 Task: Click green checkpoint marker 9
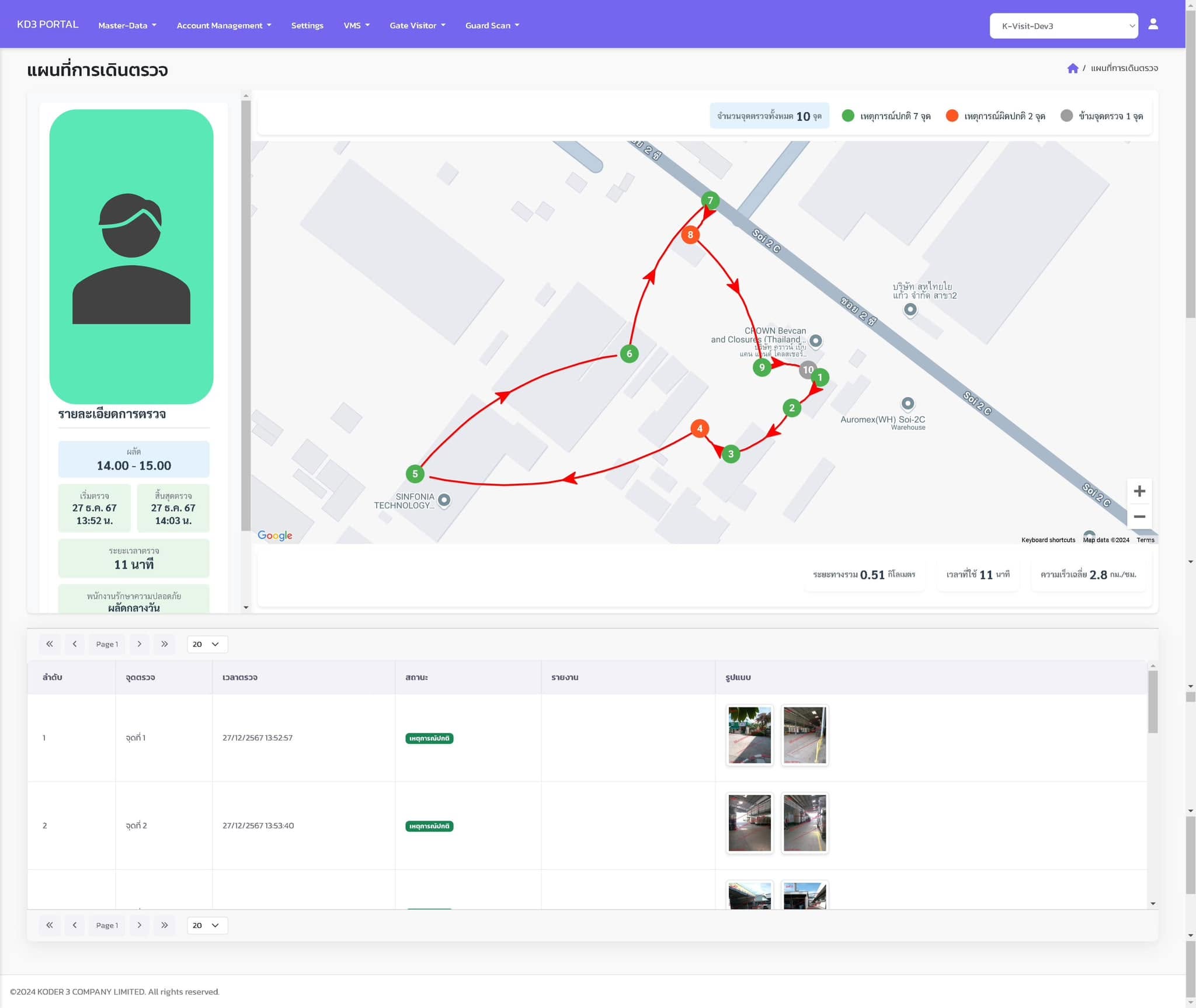pos(762,367)
